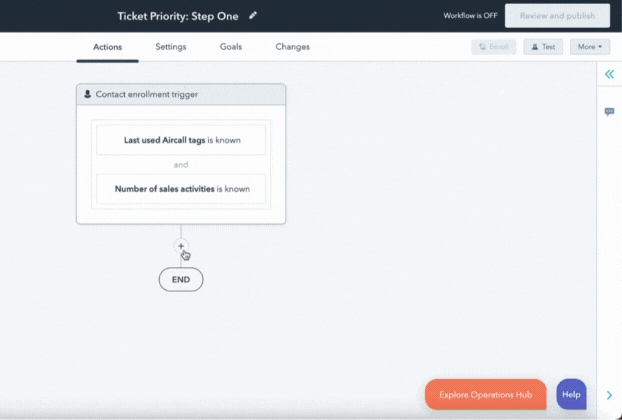The image size is (622, 420).
Task: Select the Last used Aircall tags filter
Action: 181,141
